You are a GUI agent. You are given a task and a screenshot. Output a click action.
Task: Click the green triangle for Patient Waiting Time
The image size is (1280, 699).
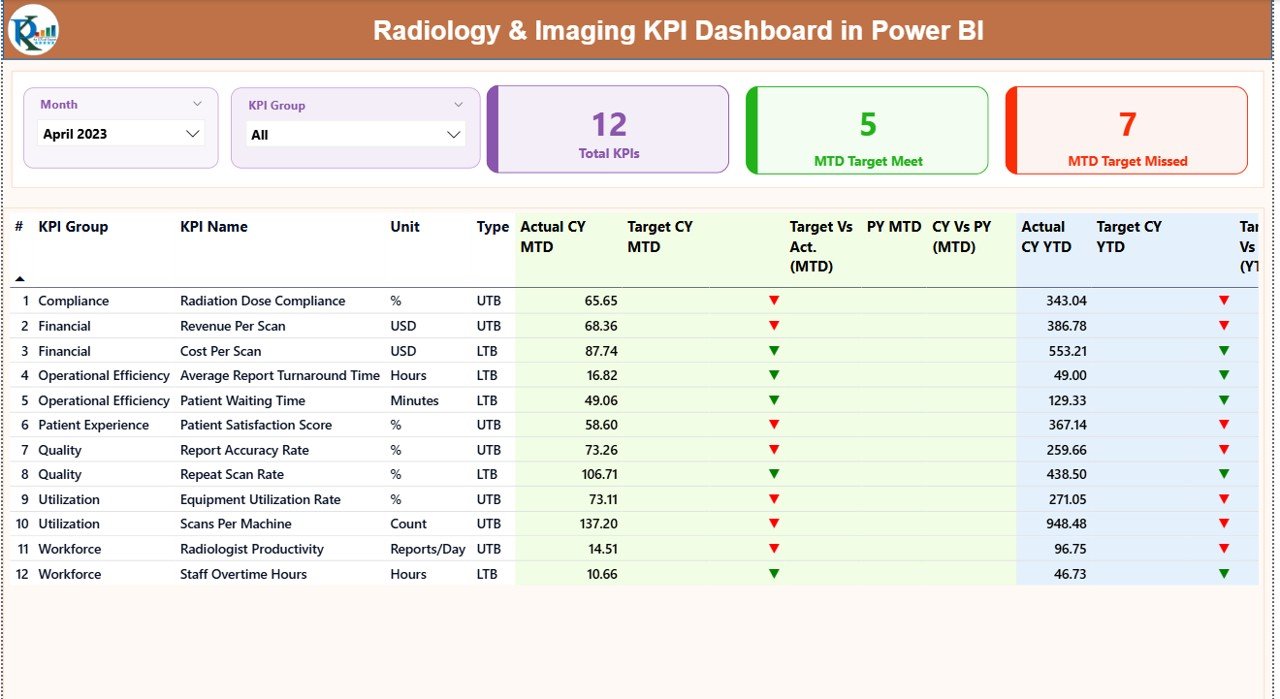(775, 400)
